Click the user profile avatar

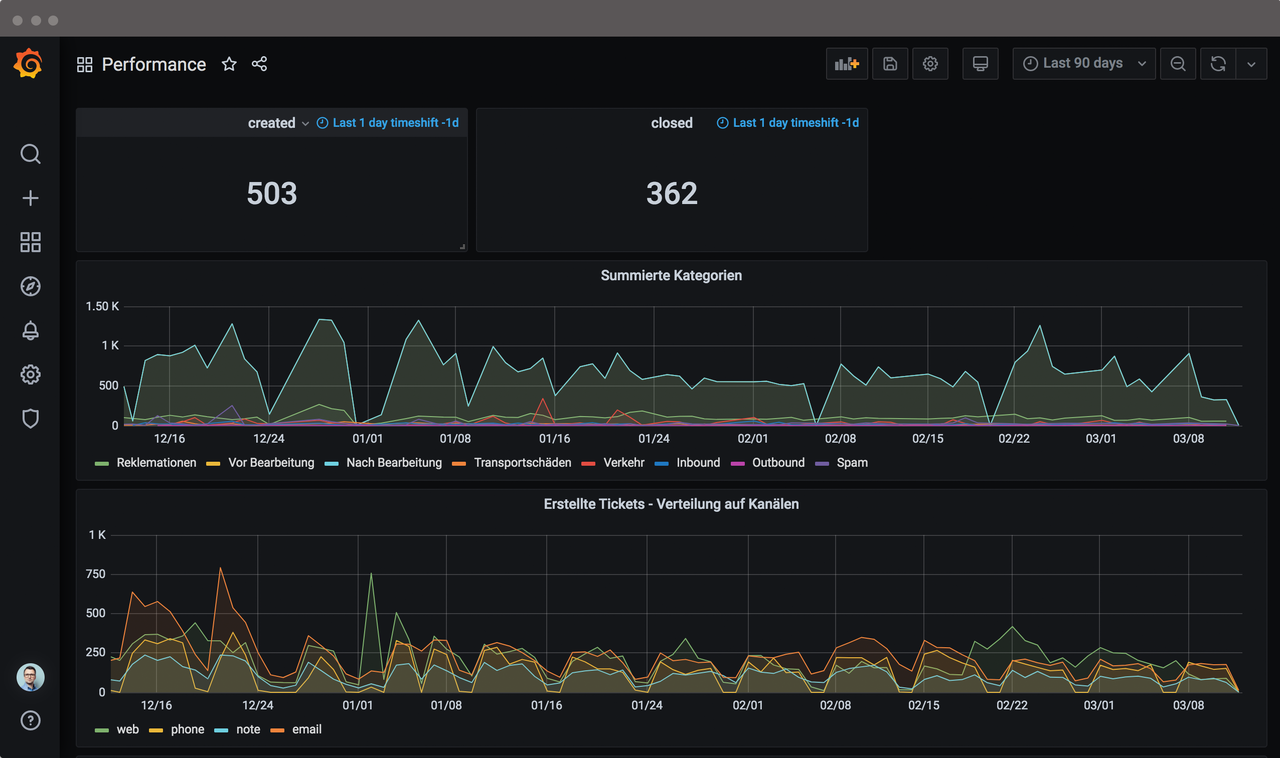coord(30,677)
